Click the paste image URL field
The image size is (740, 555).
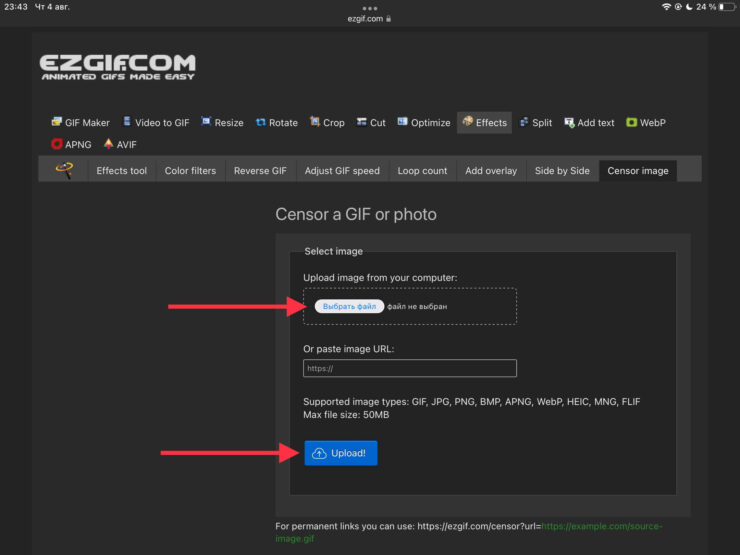click(x=410, y=368)
